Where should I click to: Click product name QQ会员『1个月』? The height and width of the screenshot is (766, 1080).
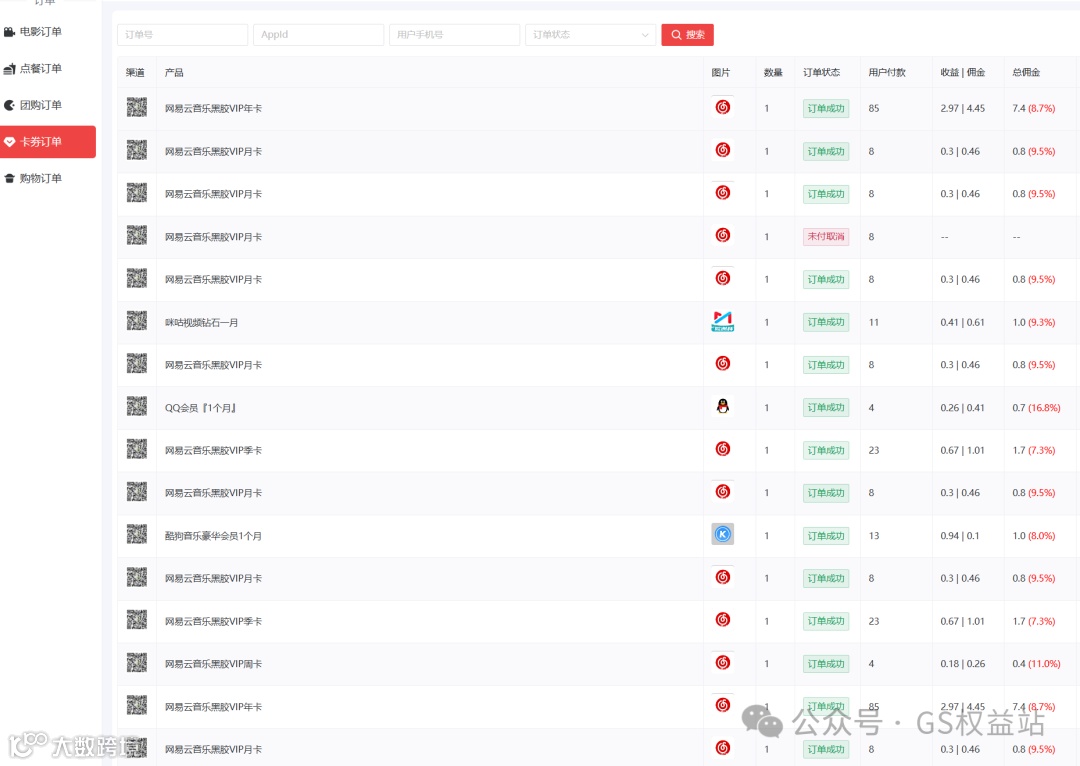click(x=200, y=408)
